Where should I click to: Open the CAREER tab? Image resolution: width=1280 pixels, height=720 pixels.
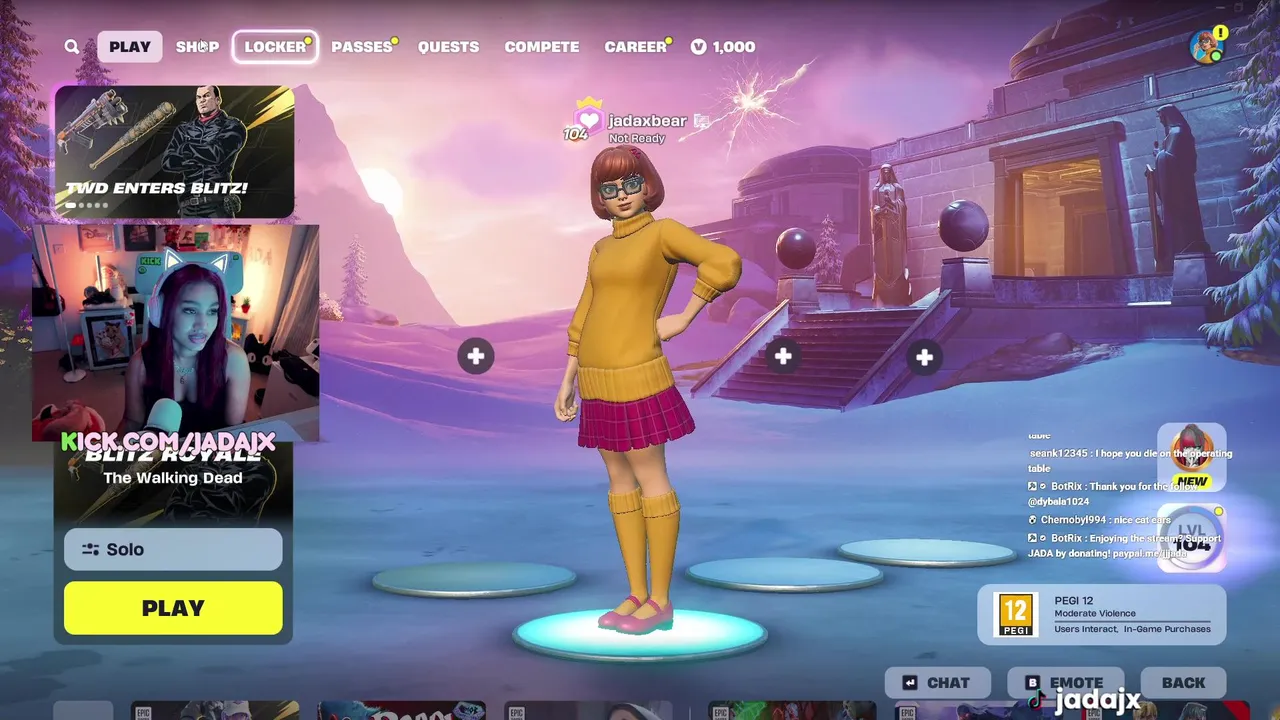(x=636, y=47)
